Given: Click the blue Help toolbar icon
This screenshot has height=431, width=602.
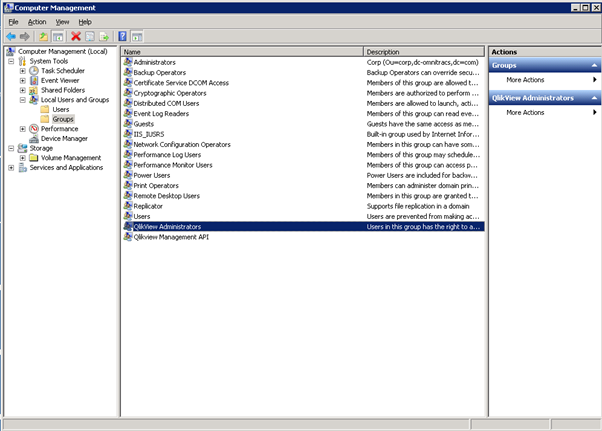Looking at the screenshot, I should pyautogui.click(x=122, y=36).
